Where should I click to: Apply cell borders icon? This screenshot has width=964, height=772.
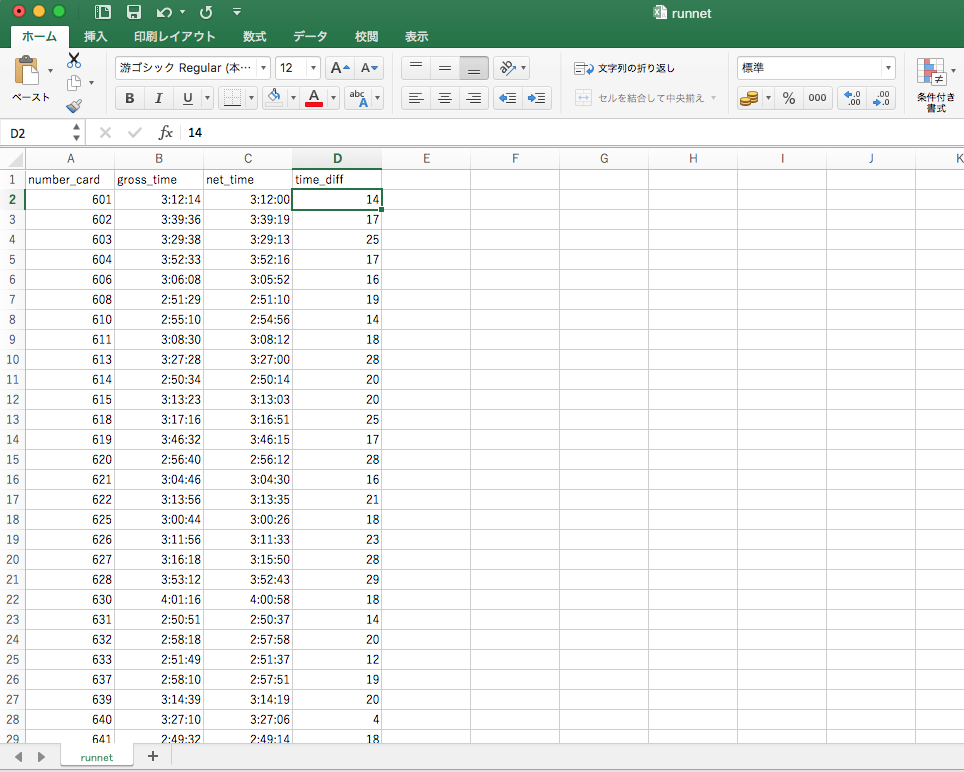pyautogui.click(x=232, y=98)
